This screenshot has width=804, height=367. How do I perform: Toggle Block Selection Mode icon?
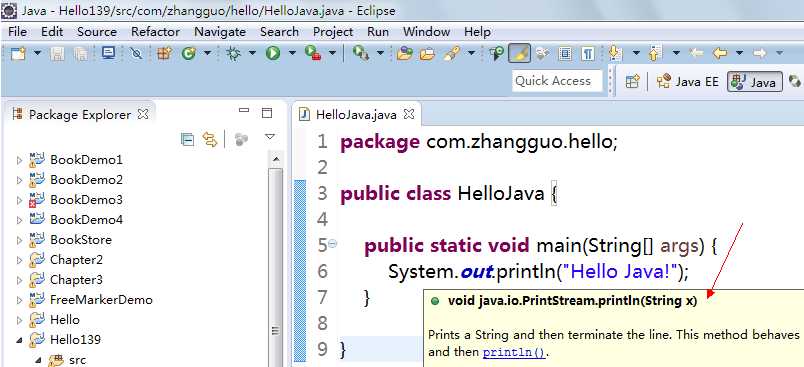(565, 53)
